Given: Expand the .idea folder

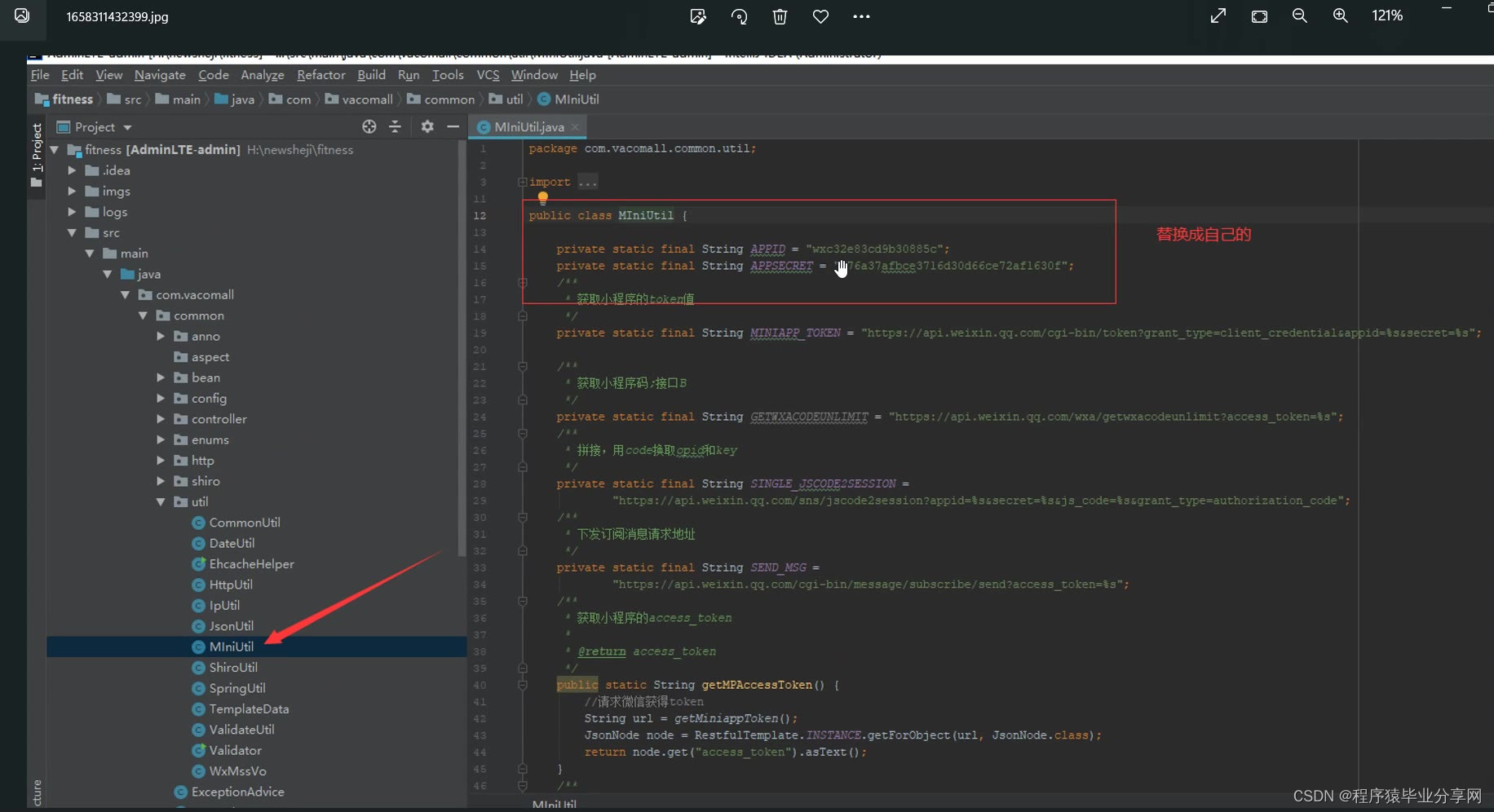Looking at the screenshot, I should click(x=72, y=170).
